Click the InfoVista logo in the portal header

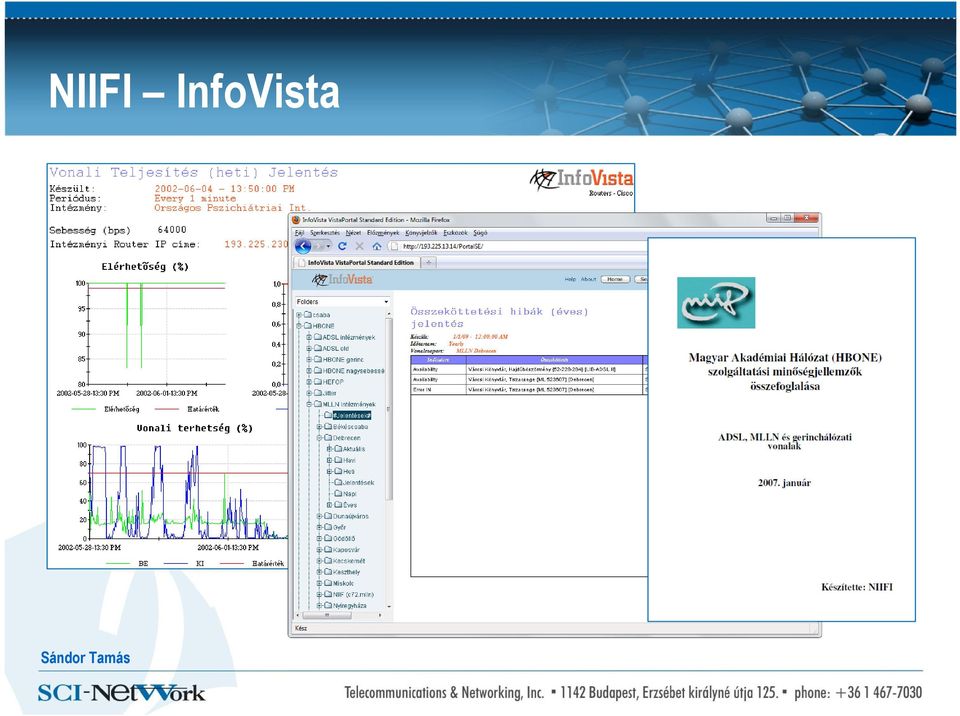click(342, 279)
